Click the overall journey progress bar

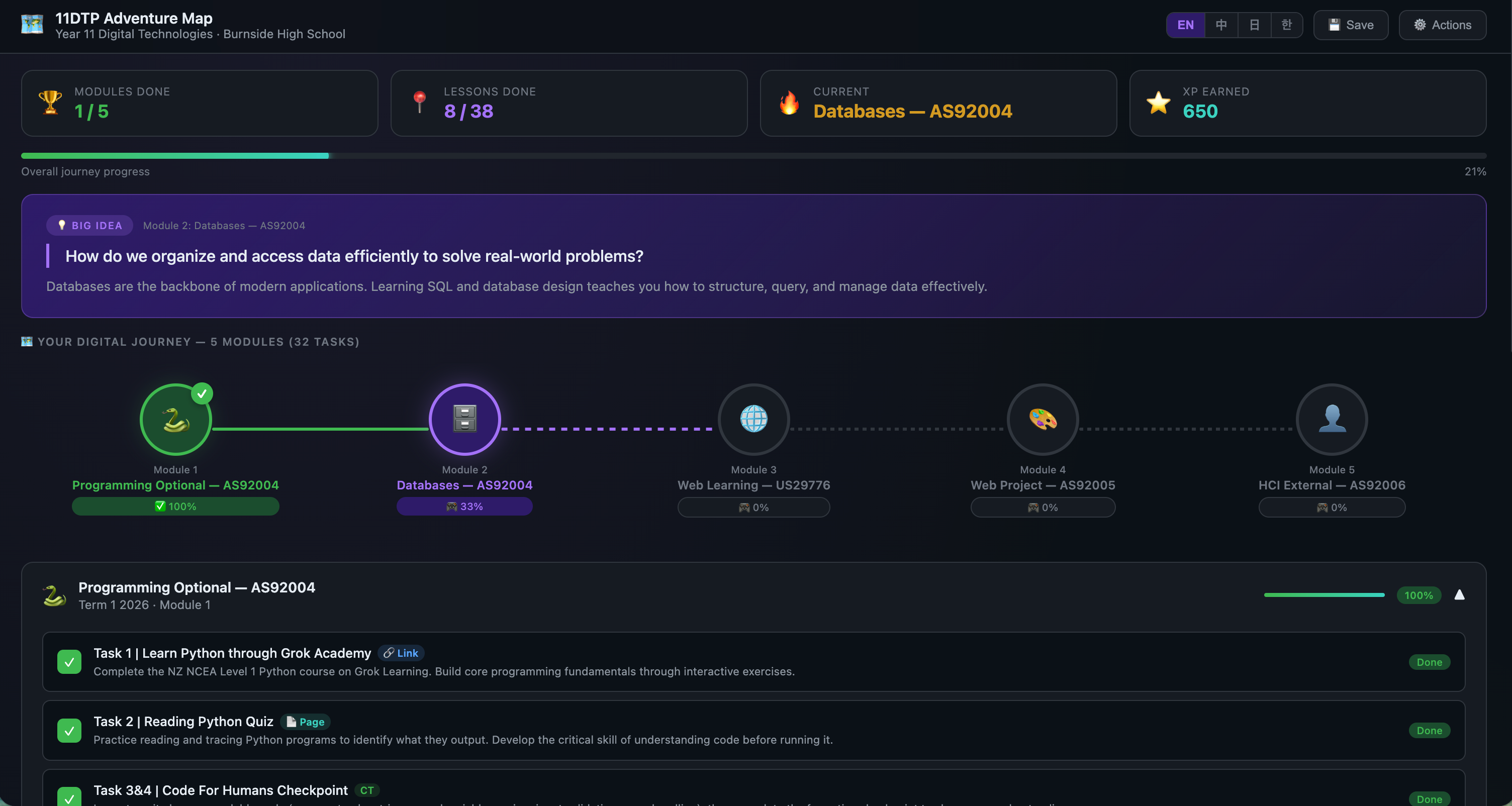coord(753,156)
